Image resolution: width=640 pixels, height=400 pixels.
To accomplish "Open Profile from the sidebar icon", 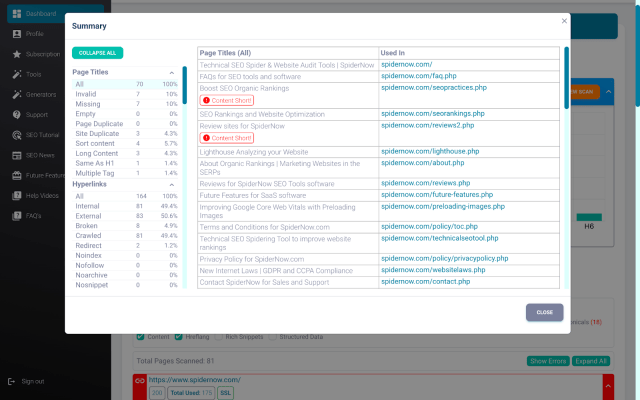I will [x=17, y=34].
